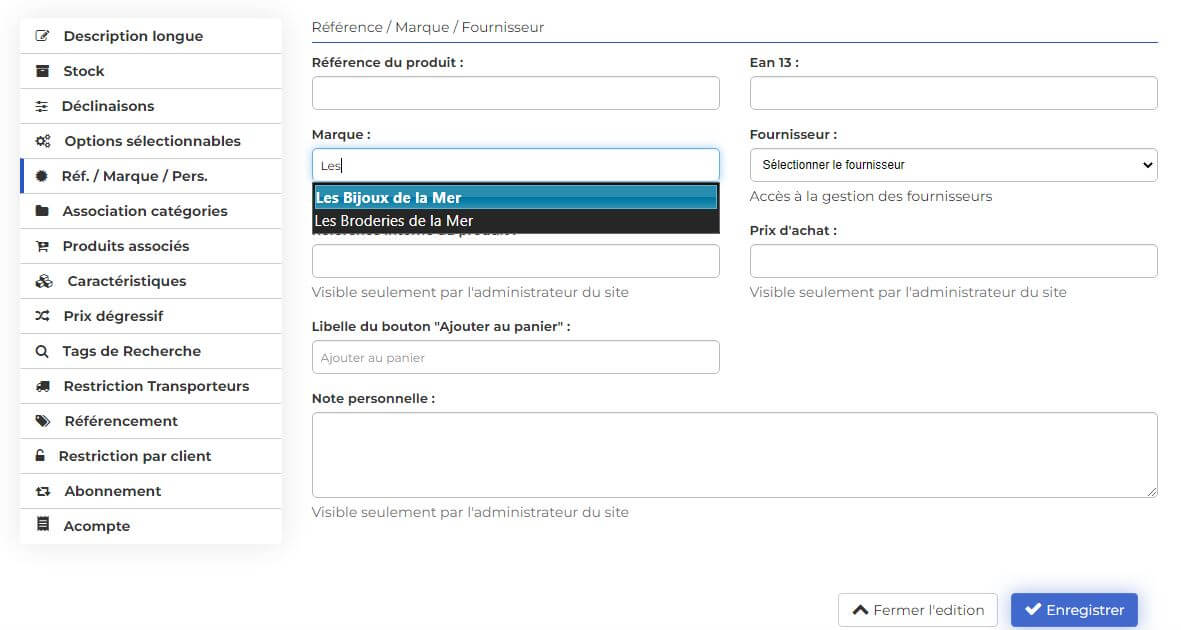The image size is (1181, 630).
Task: Click the cart icon for Produits associés
Action: click(42, 246)
